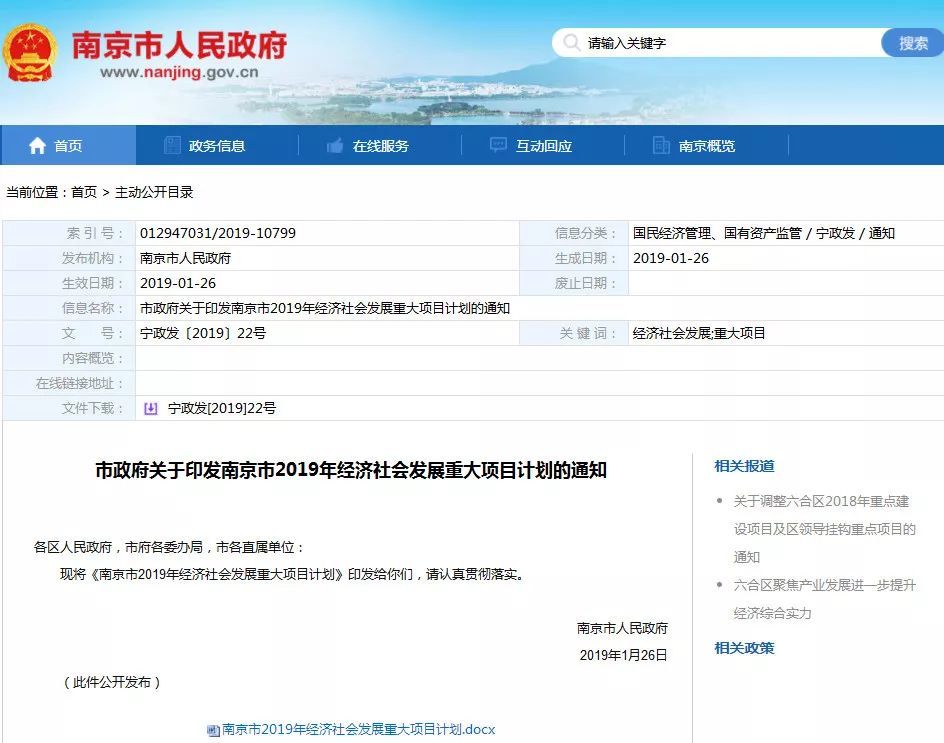Click the thumbs-up icon beside 在线服务
This screenshot has height=743, width=944.
[334, 145]
